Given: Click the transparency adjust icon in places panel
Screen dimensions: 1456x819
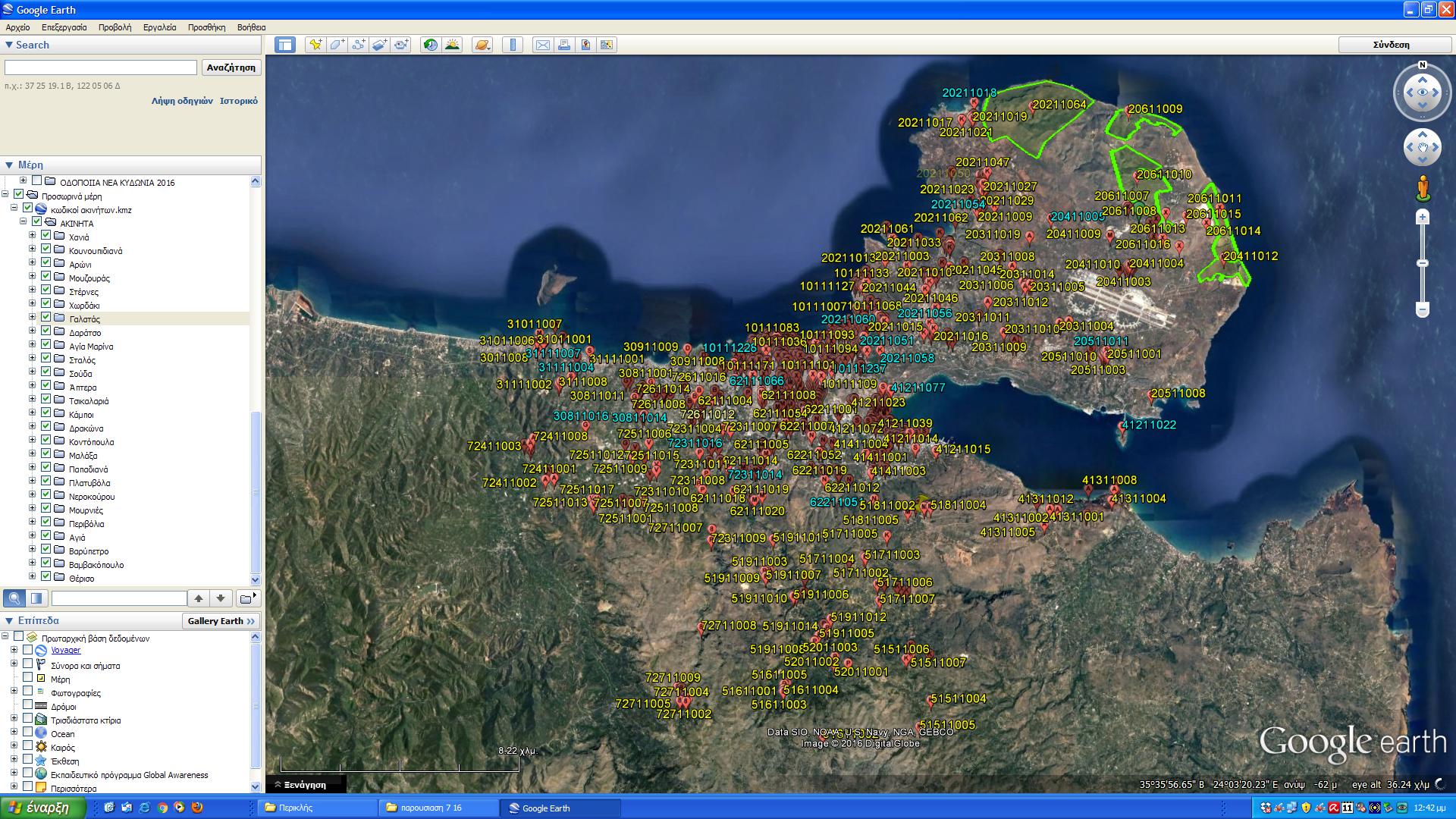Looking at the screenshot, I should (x=36, y=598).
